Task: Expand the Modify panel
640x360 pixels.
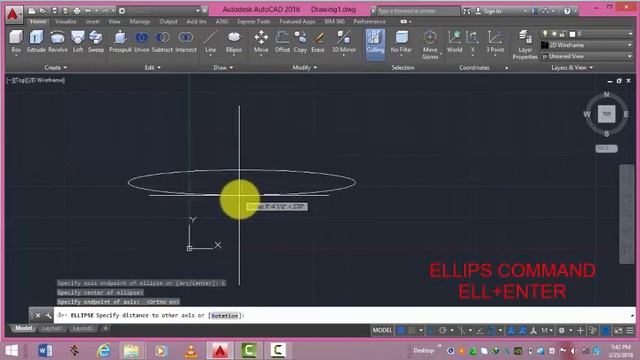Action: (x=304, y=67)
